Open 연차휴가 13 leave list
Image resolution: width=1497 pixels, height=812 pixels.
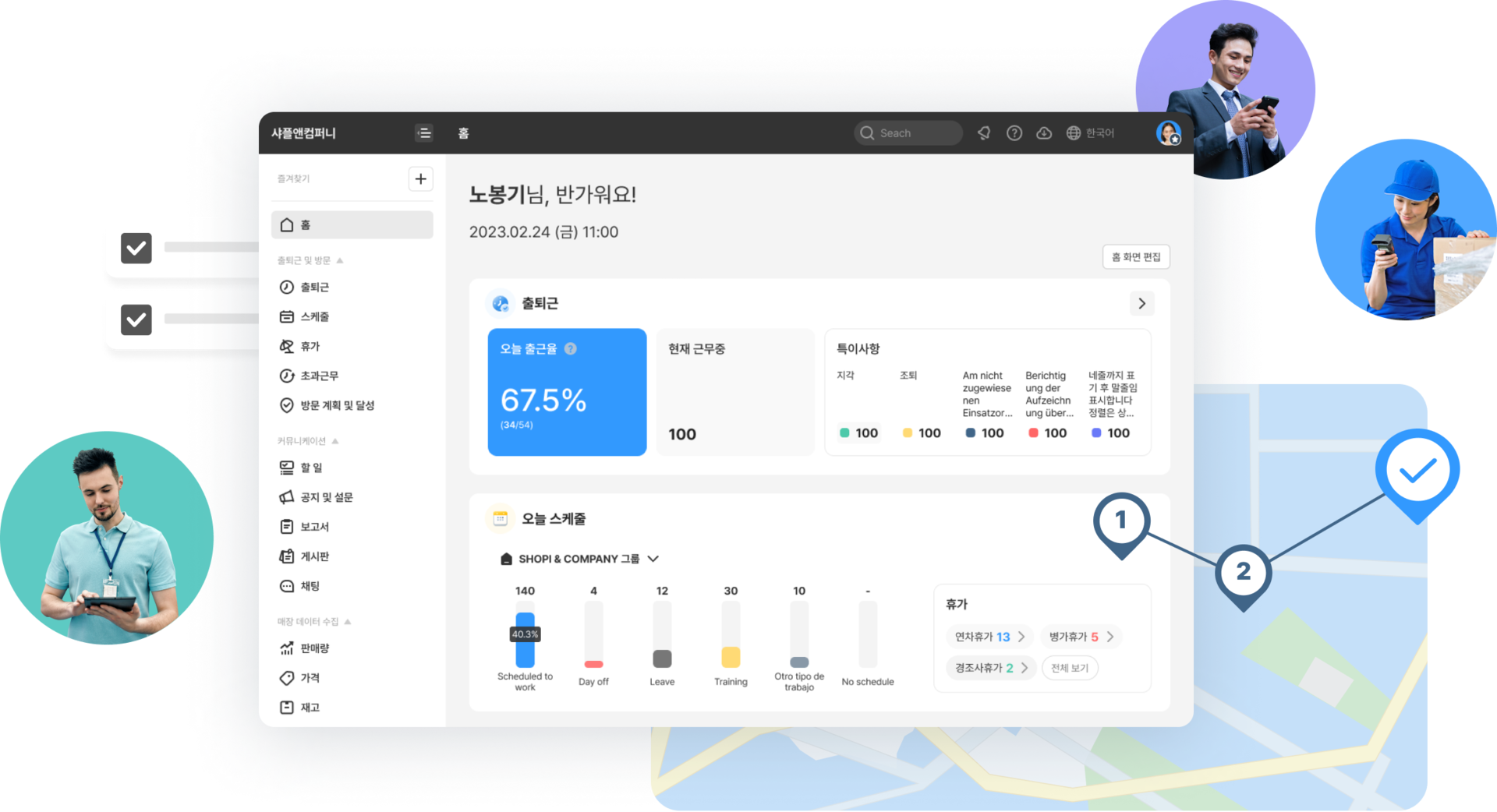[x=989, y=637]
